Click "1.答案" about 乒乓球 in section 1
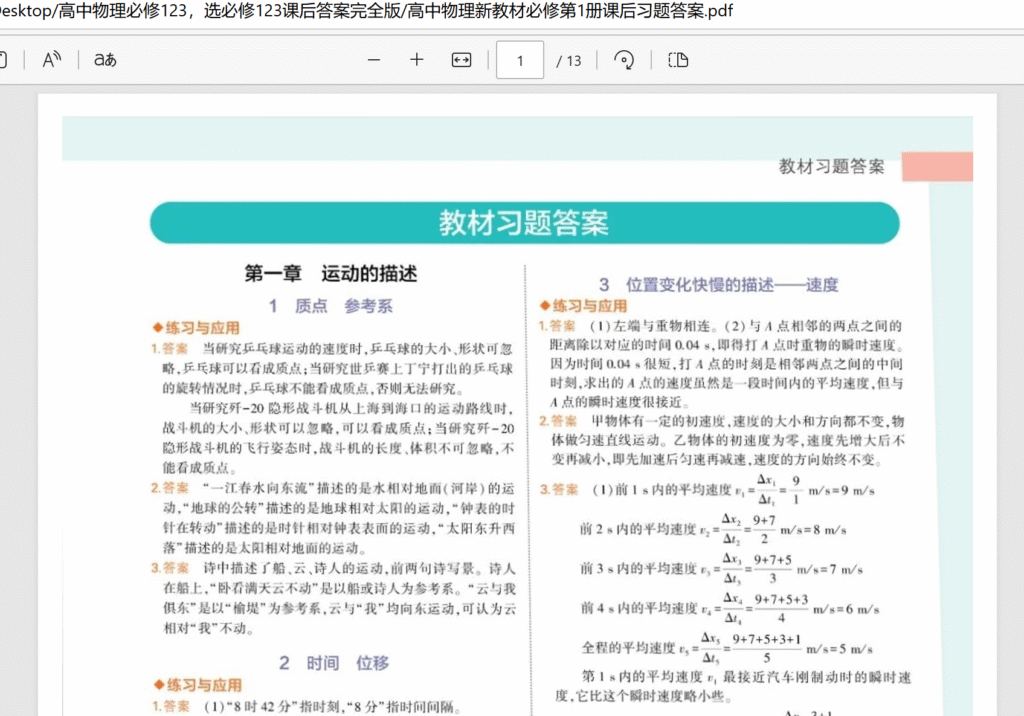This screenshot has width=1024, height=716. (x=169, y=349)
